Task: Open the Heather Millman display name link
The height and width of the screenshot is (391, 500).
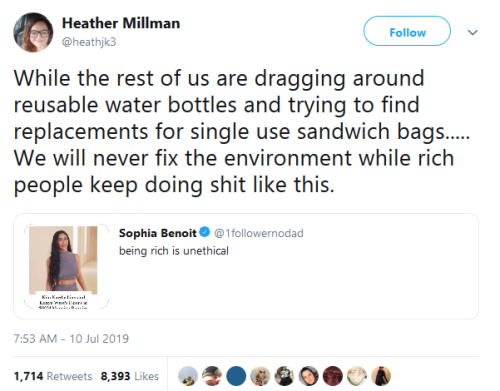Action: tap(121, 23)
